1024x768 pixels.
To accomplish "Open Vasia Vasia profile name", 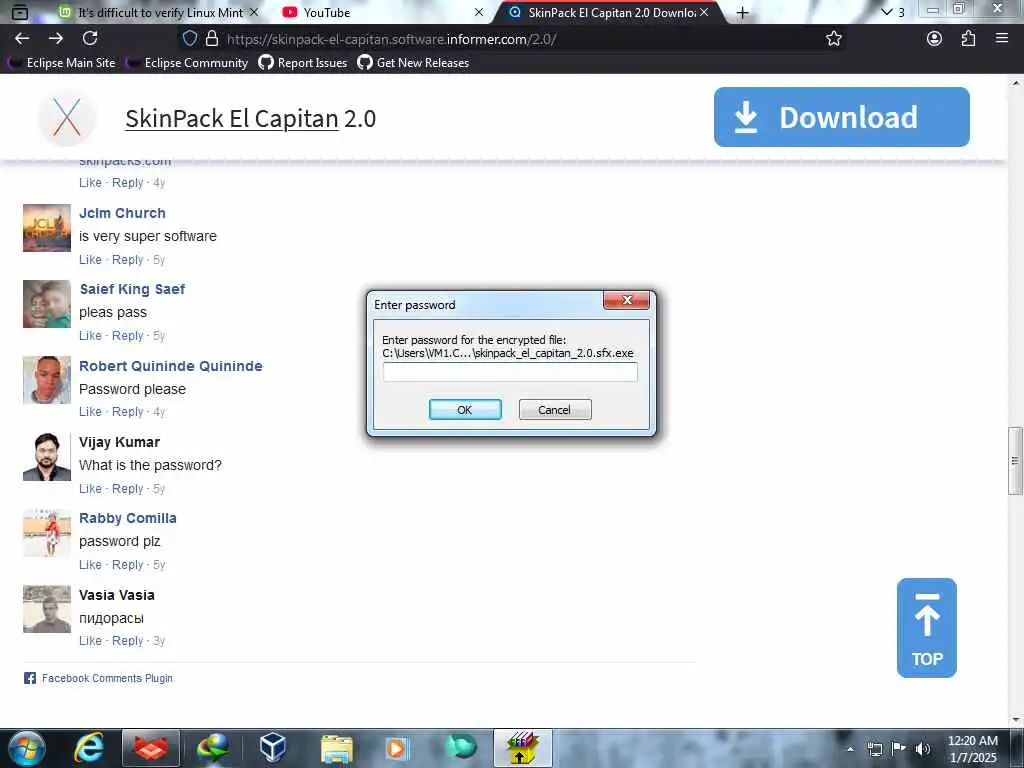I will click(x=117, y=595).
